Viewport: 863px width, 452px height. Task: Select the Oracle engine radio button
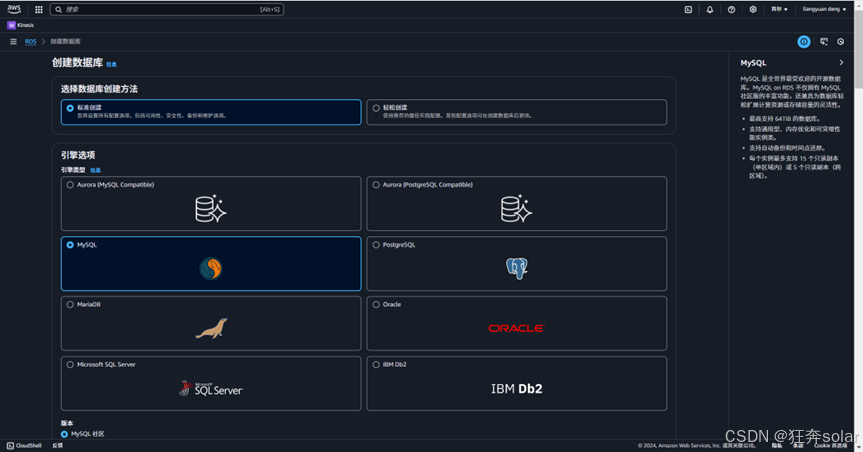click(x=376, y=304)
